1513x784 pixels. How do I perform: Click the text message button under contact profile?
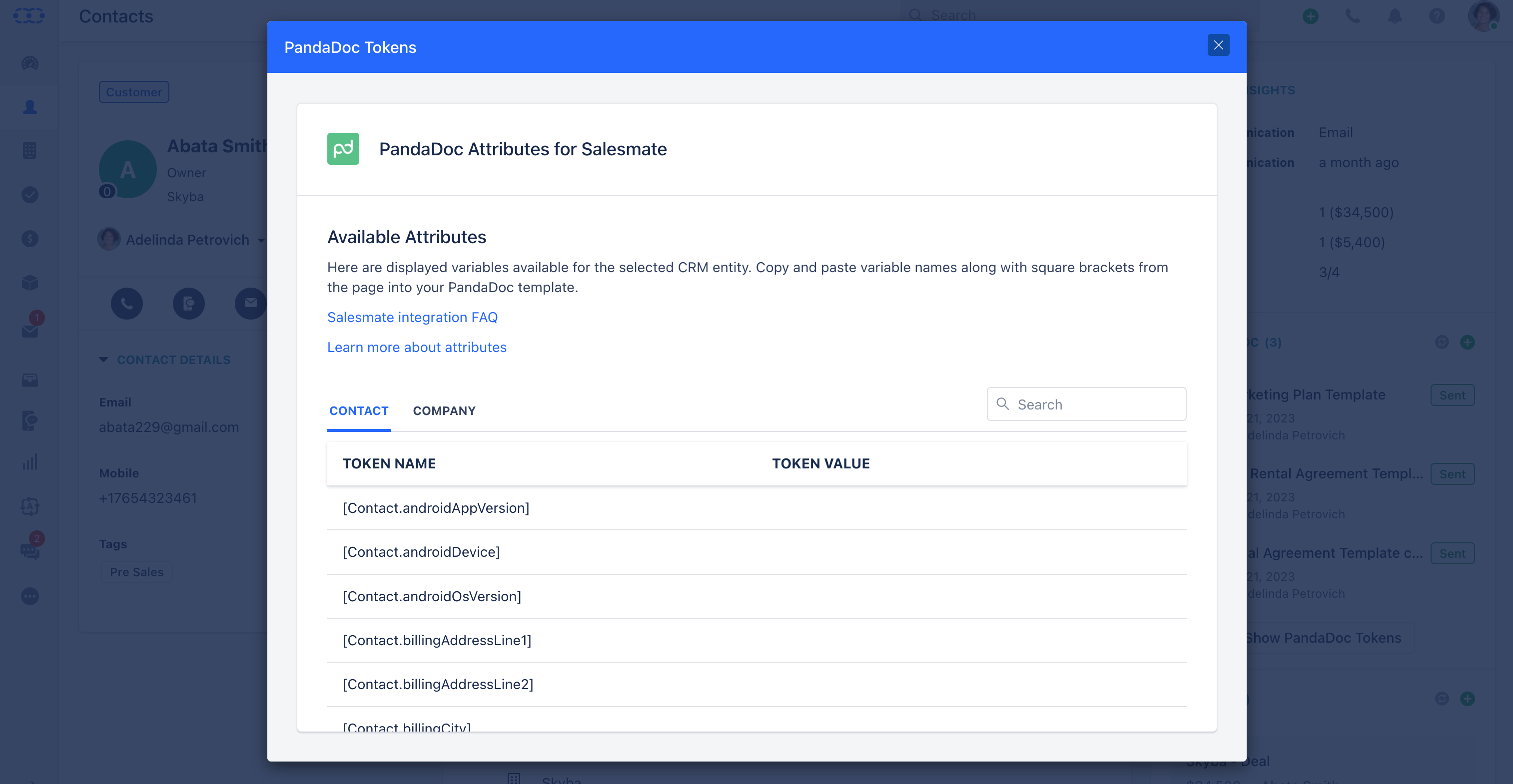188,304
